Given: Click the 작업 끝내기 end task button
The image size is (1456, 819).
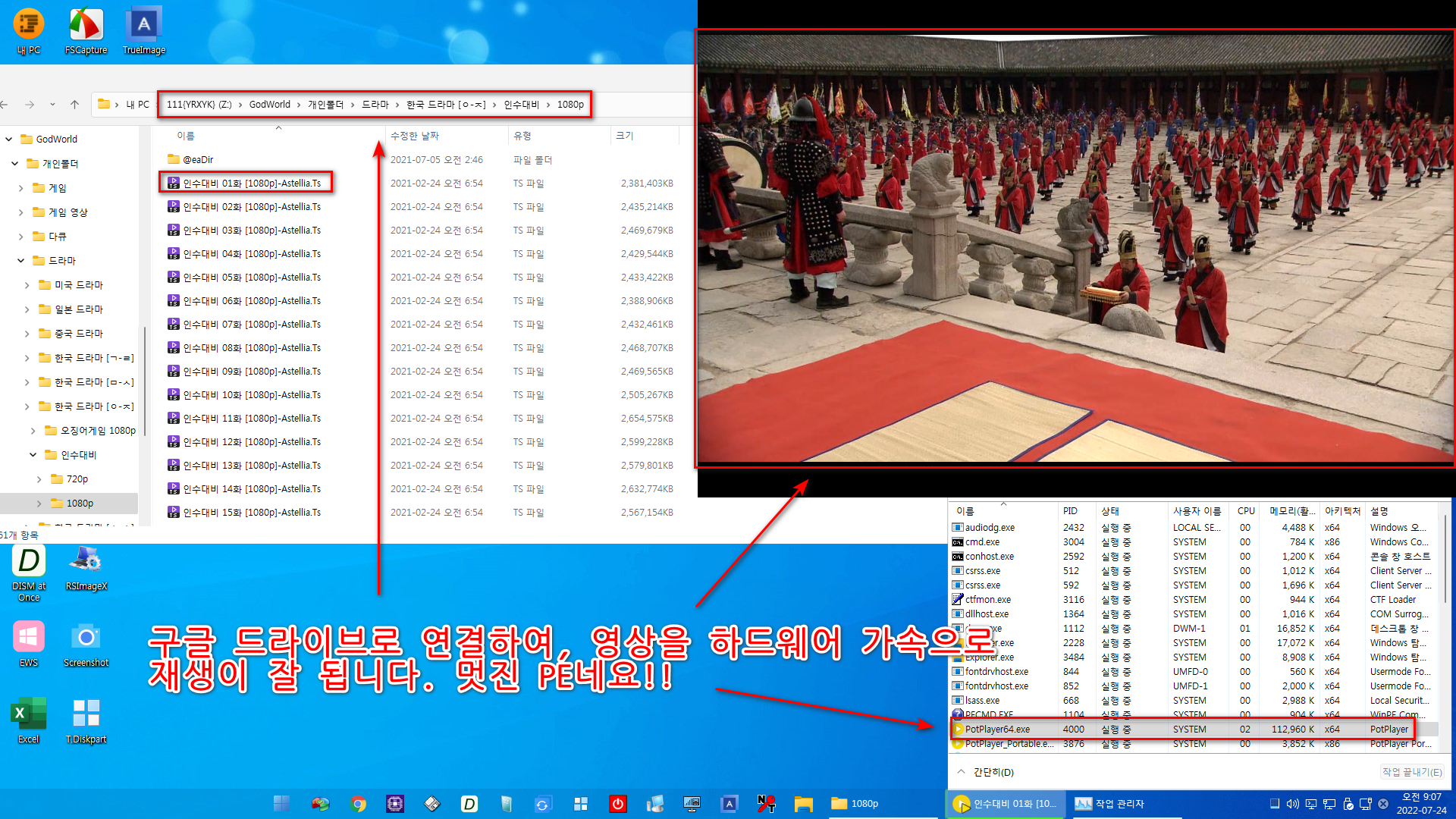Looking at the screenshot, I should 1411,772.
